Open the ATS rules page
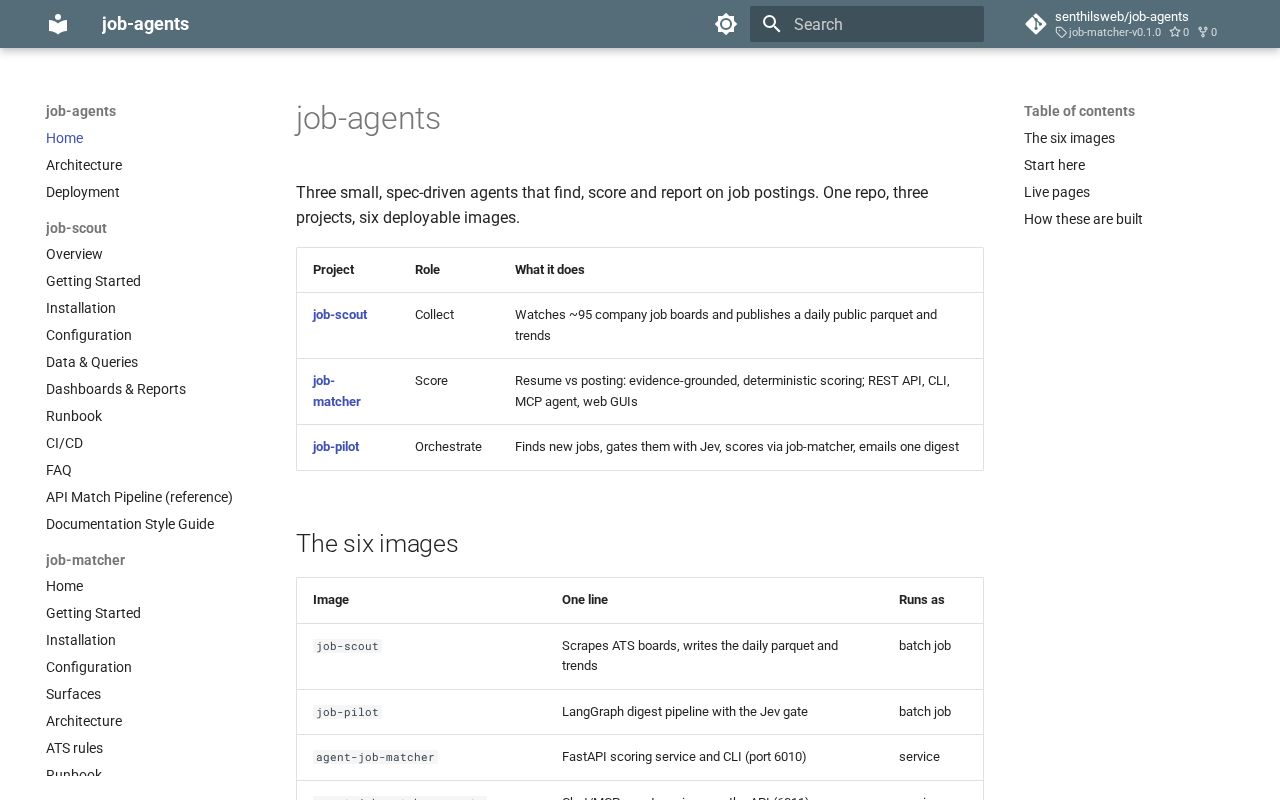Screen dimensions: 1280x800 [x=74, y=748]
